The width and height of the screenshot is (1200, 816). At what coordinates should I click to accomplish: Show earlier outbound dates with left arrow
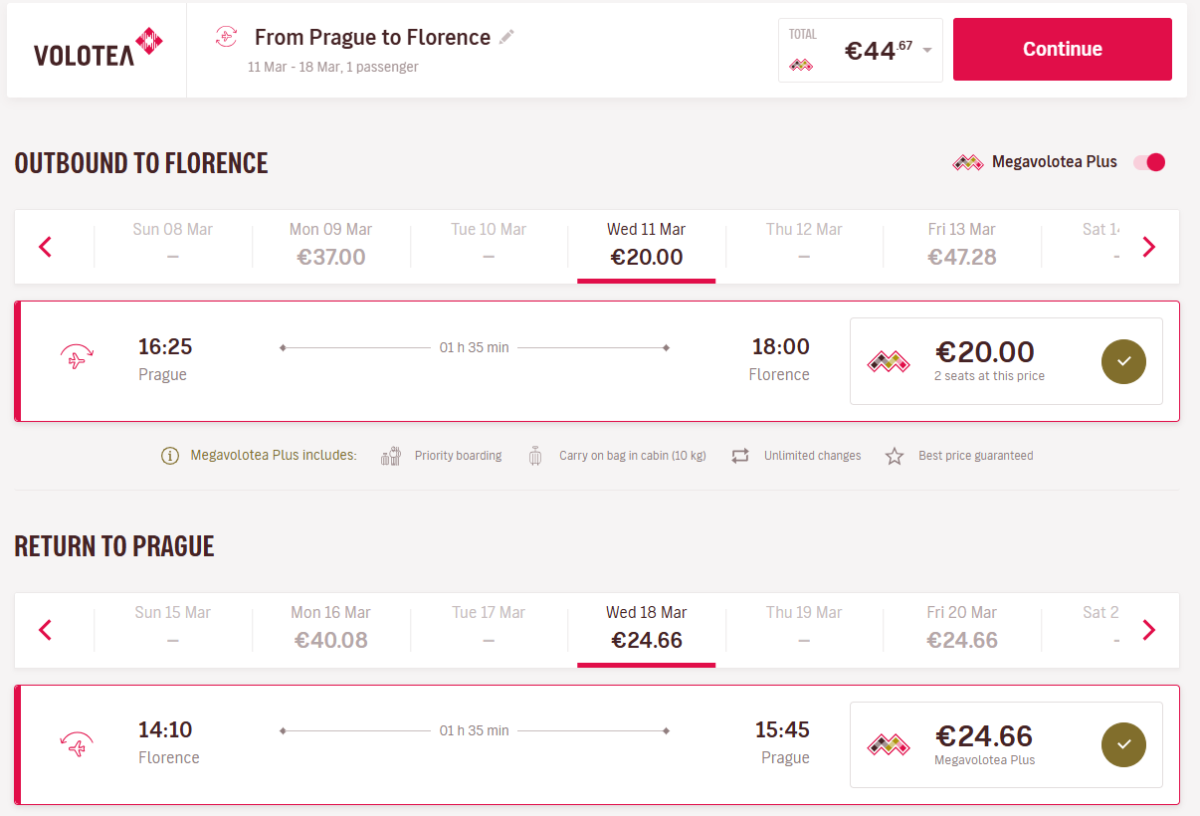coord(45,247)
